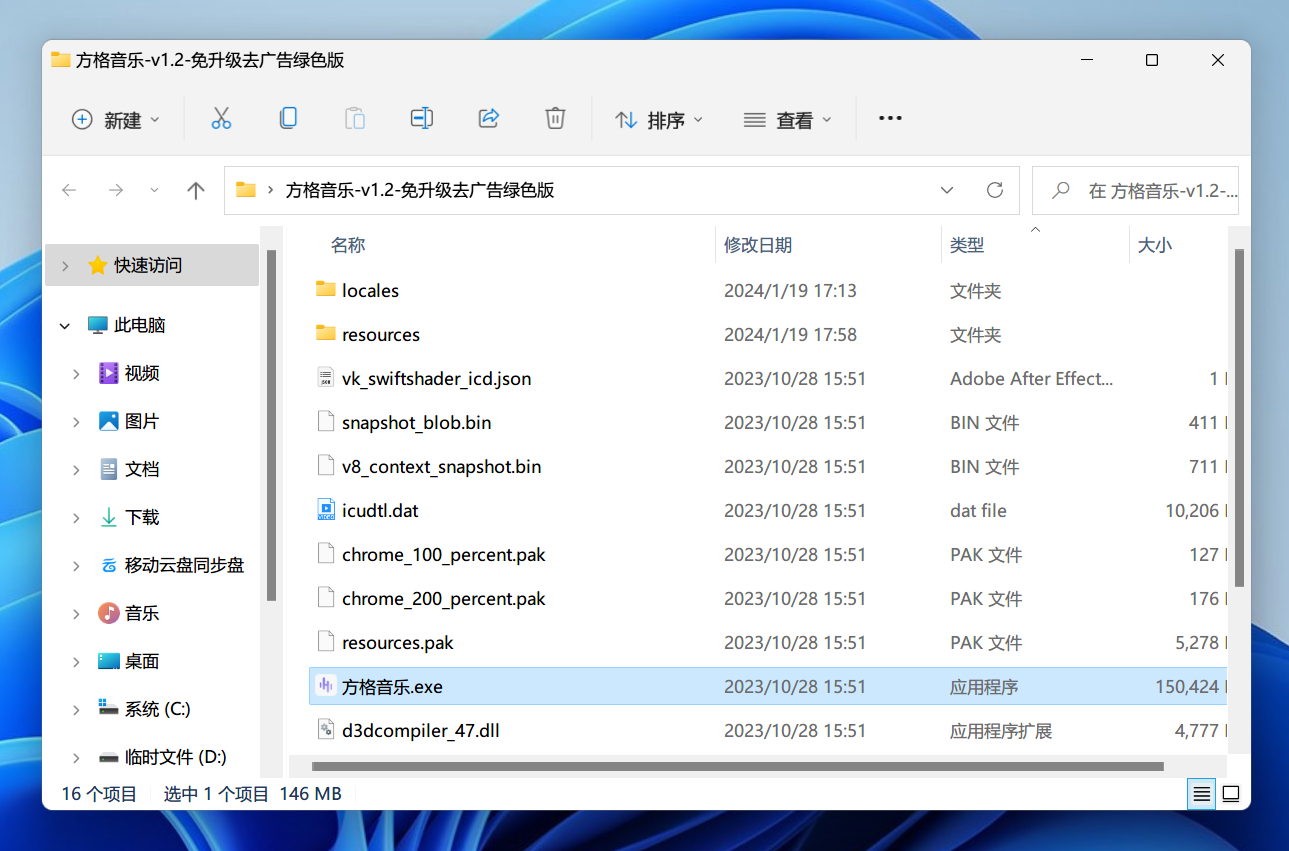Click the Paste clipboard icon

click(355, 119)
